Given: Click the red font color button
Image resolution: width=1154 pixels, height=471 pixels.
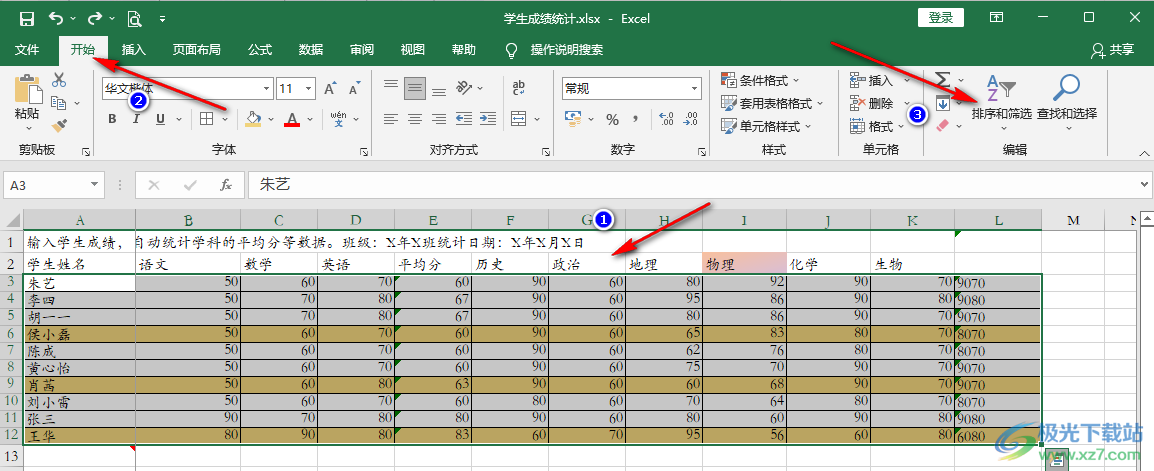Looking at the screenshot, I should click(291, 120).
